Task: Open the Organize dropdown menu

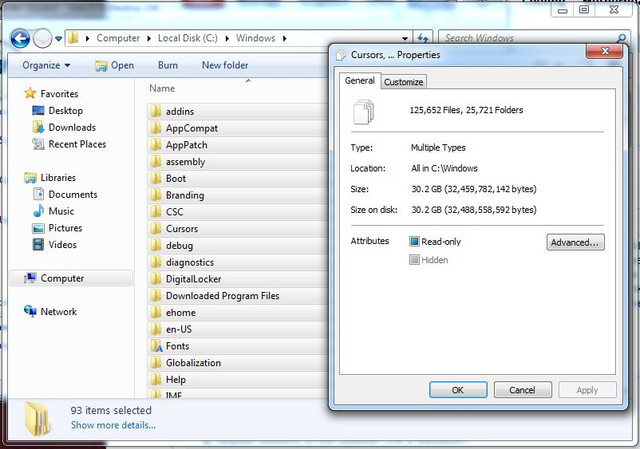Action: [x=46, y=65]
